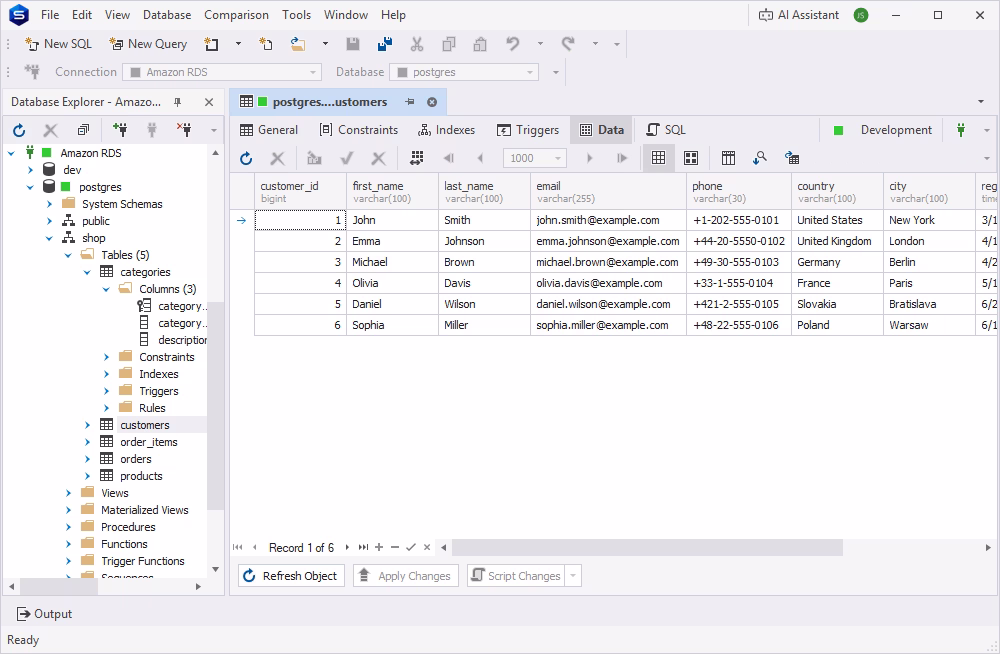This screenshot has height=654, width=1000.
Task: Click the grid view mode icon
Action: click(x=659, y=158)
